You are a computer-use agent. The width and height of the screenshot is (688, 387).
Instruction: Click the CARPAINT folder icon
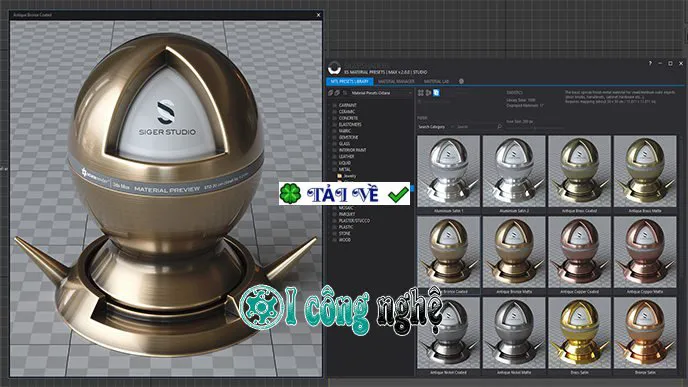(334, 105)
